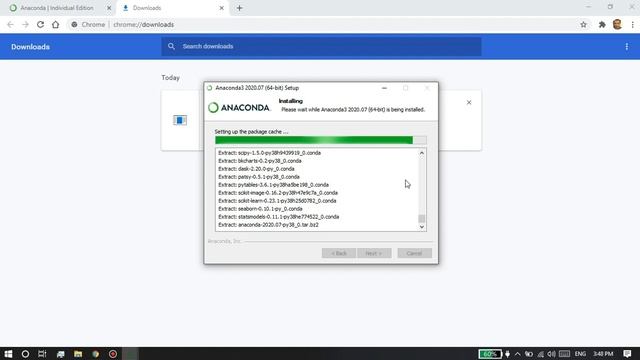Switch the ENG input language

coord(580,354)
